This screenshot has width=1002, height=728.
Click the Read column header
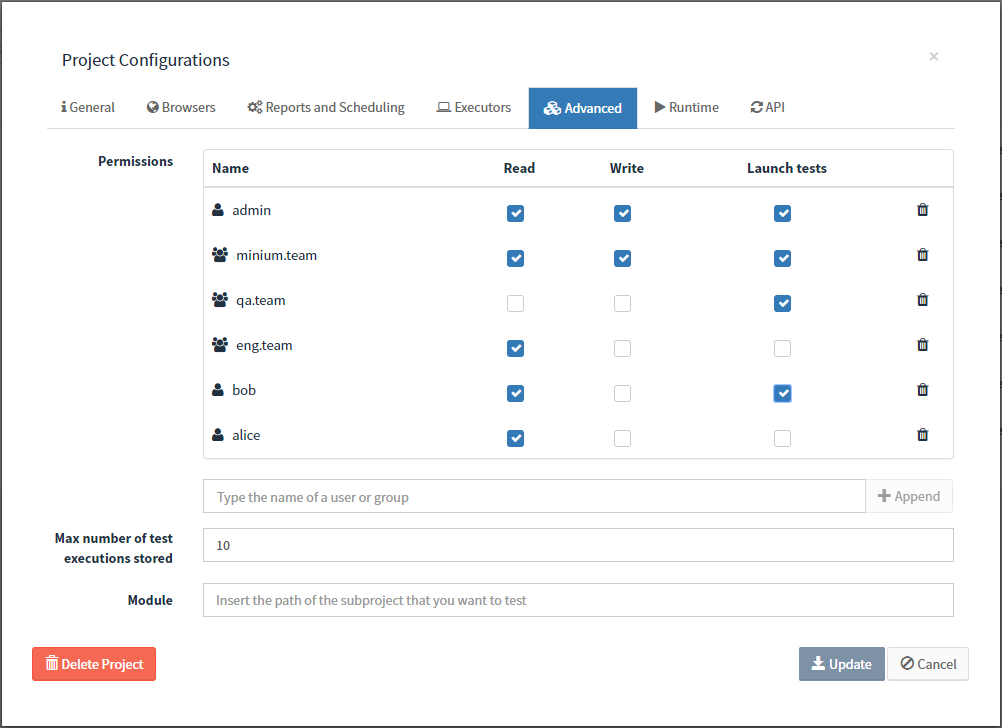519,168
